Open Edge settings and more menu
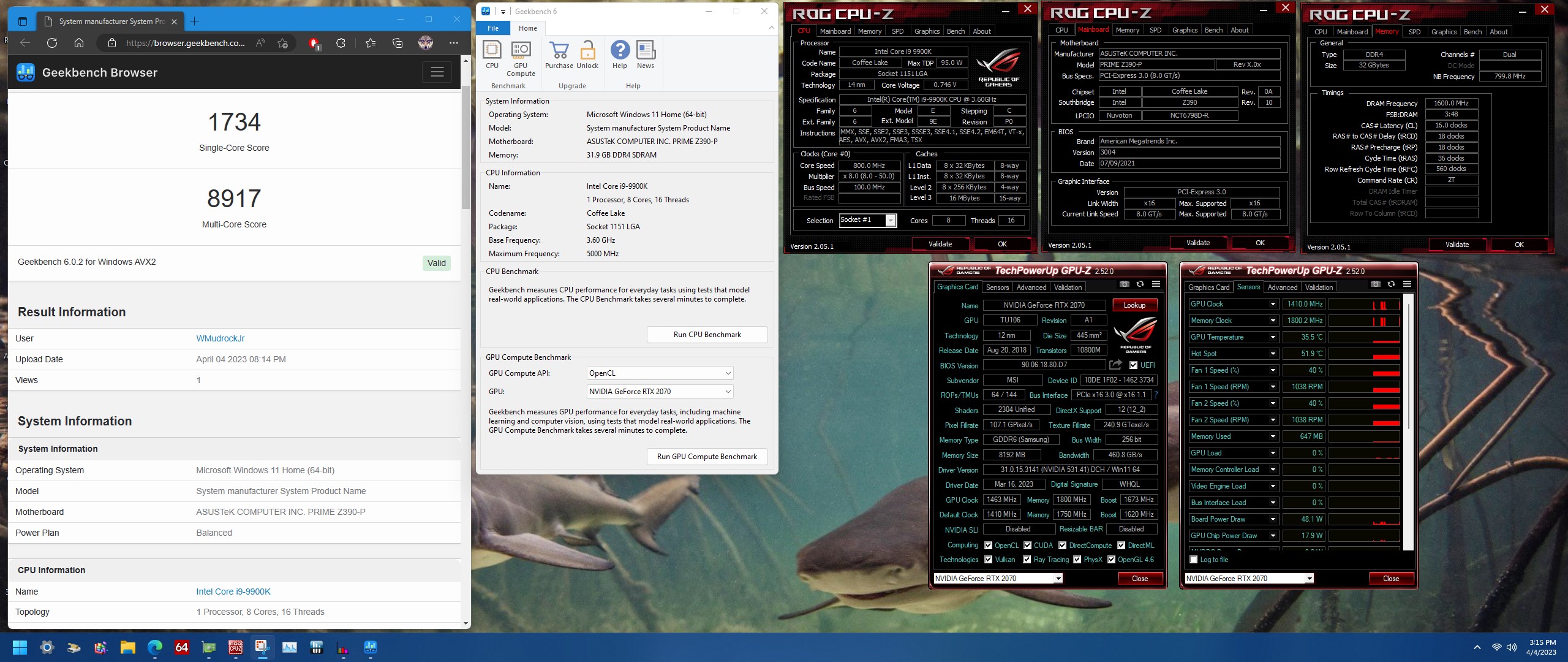1568x662 pixels. click(453, 43)
